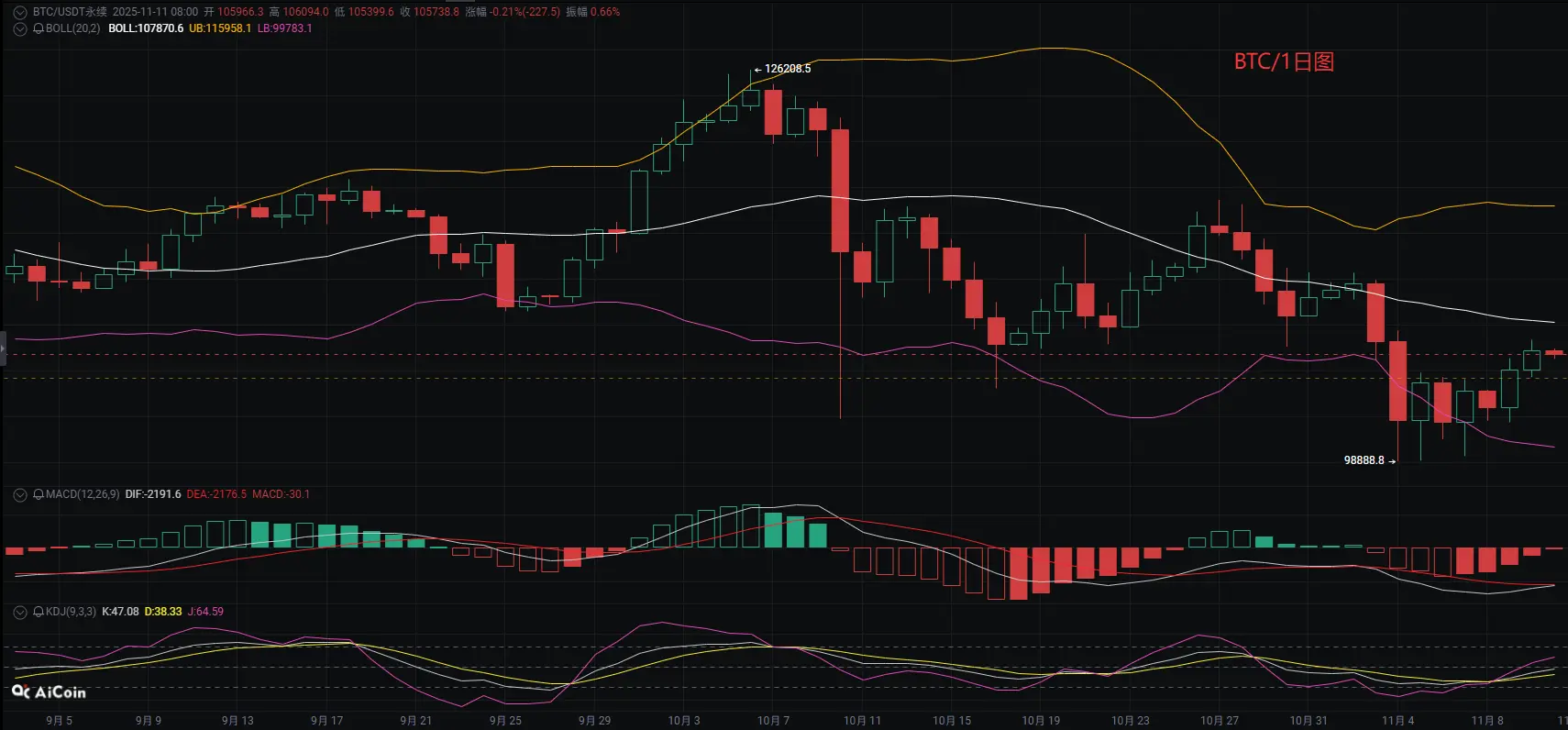Open KDJ(9,3,3) indicator settings label
The width and height of the screenshot is (1568, 730).
click(71, 612)
